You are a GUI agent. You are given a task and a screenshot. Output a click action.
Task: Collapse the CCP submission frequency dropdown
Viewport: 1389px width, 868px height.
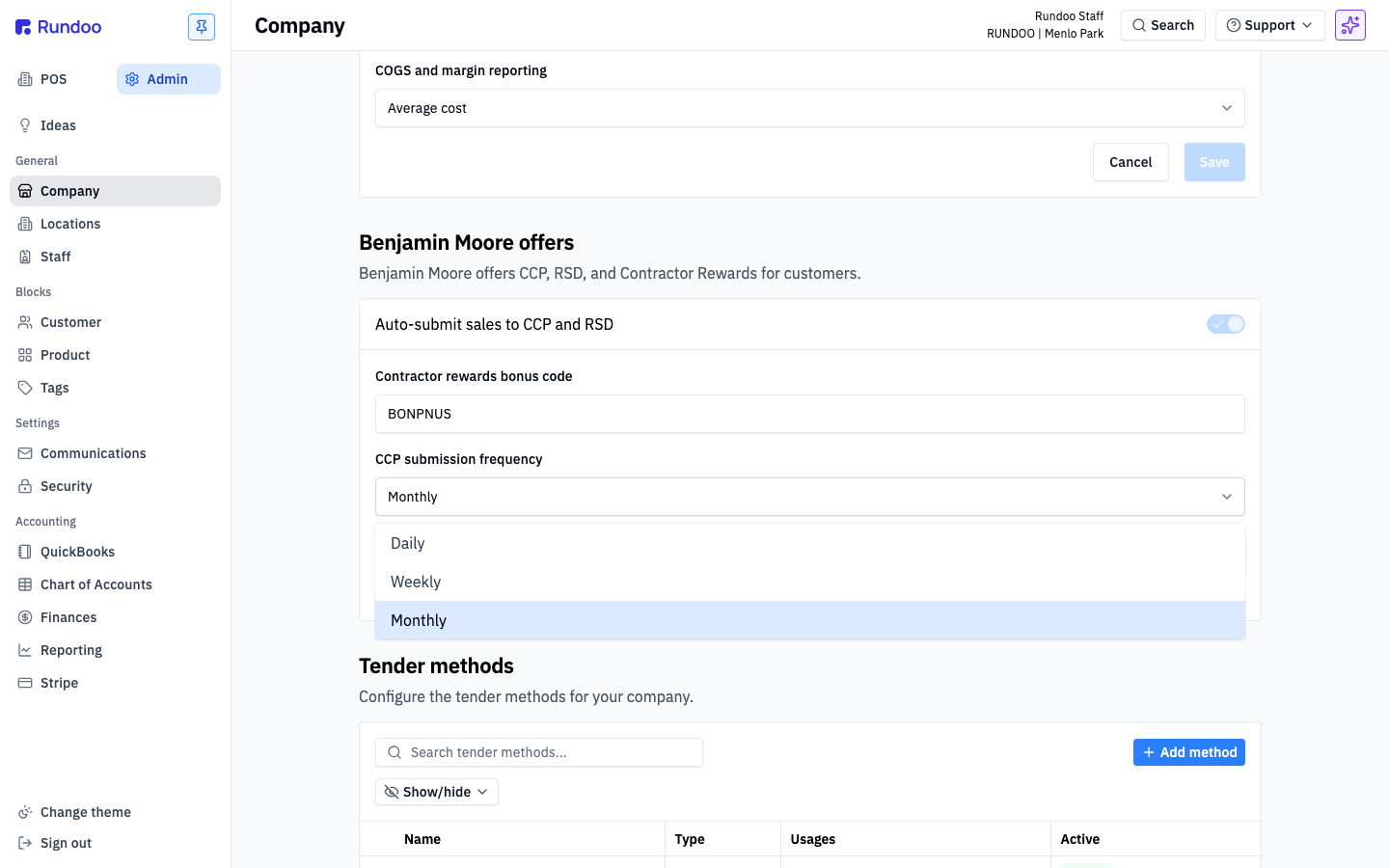(x=809, y=497)
